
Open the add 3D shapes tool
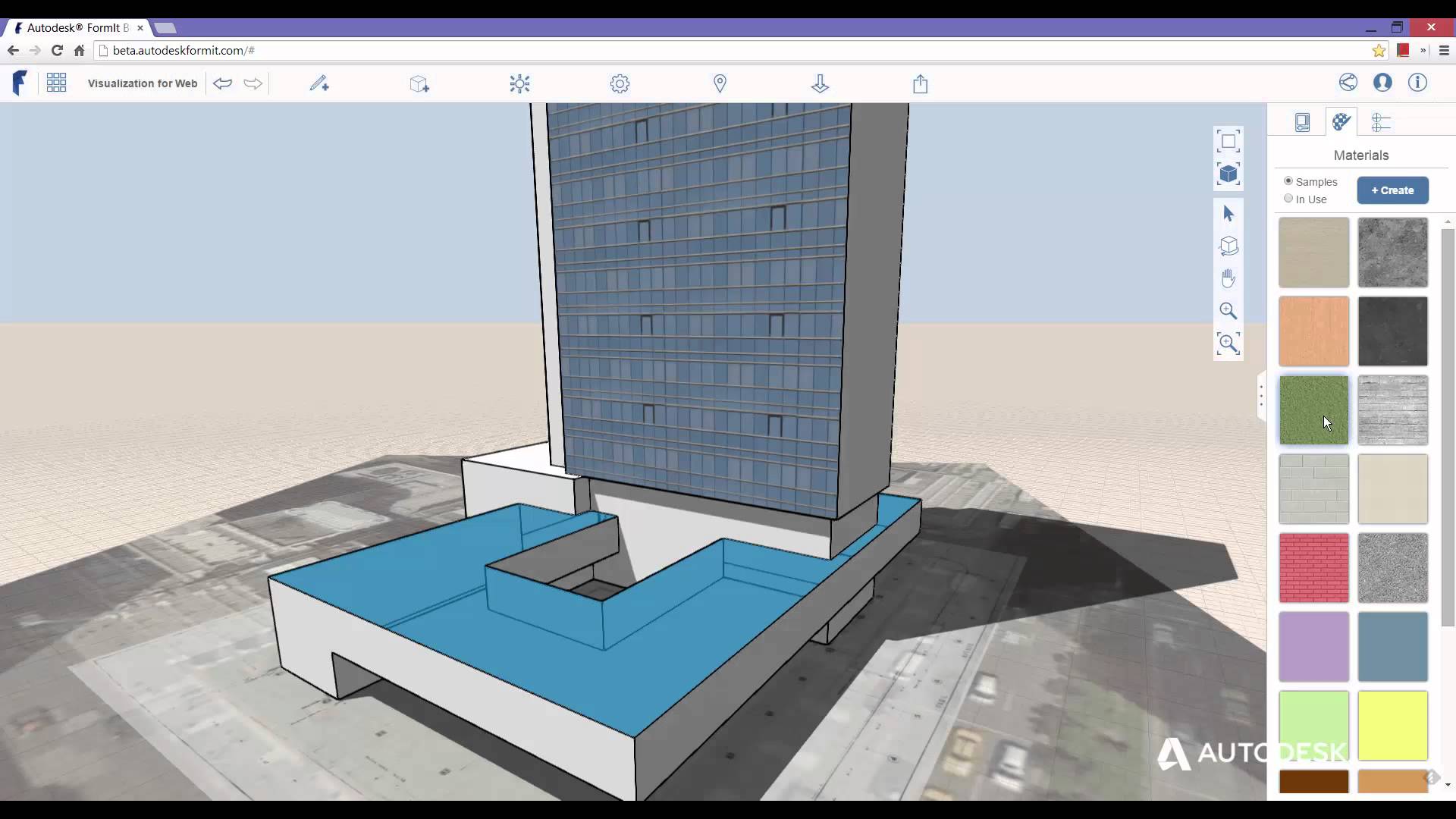tap(419, 83)
